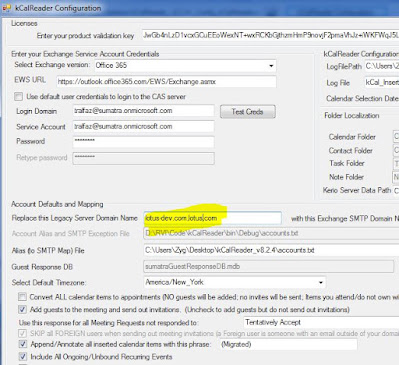Click the Kerio Server Data Path label
The width and height of the screenshot is (399, 365).
click(357, 190)
